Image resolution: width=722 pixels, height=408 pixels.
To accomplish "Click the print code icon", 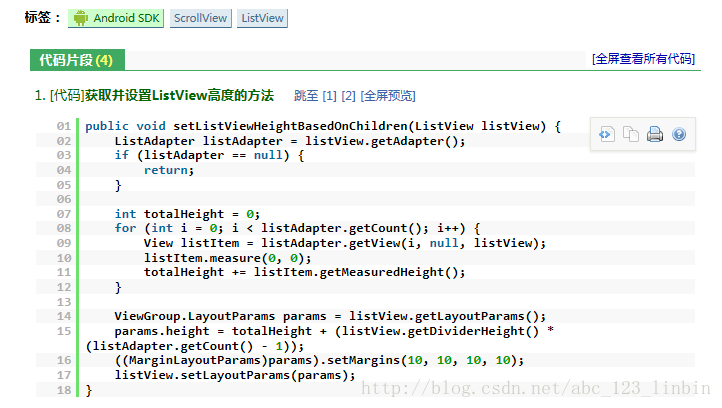I will click(655, 134).
